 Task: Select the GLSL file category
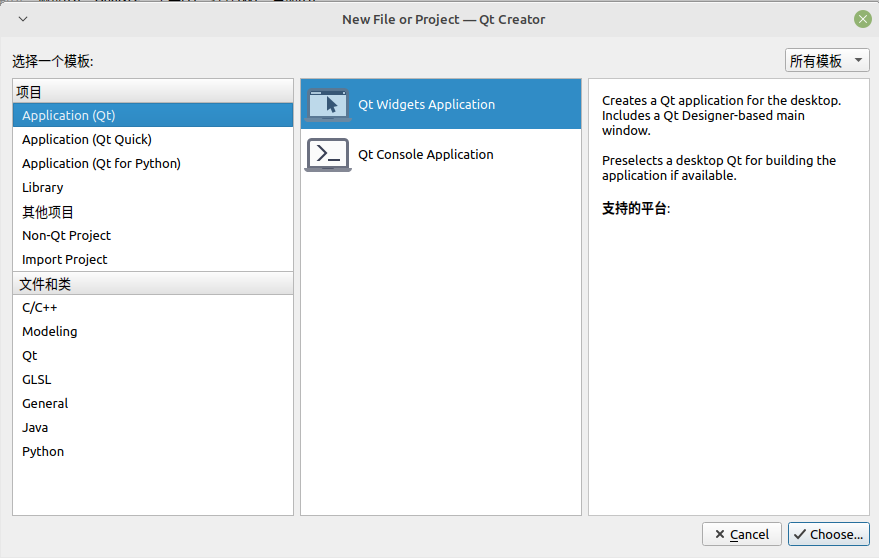click(x=37, y=380)
